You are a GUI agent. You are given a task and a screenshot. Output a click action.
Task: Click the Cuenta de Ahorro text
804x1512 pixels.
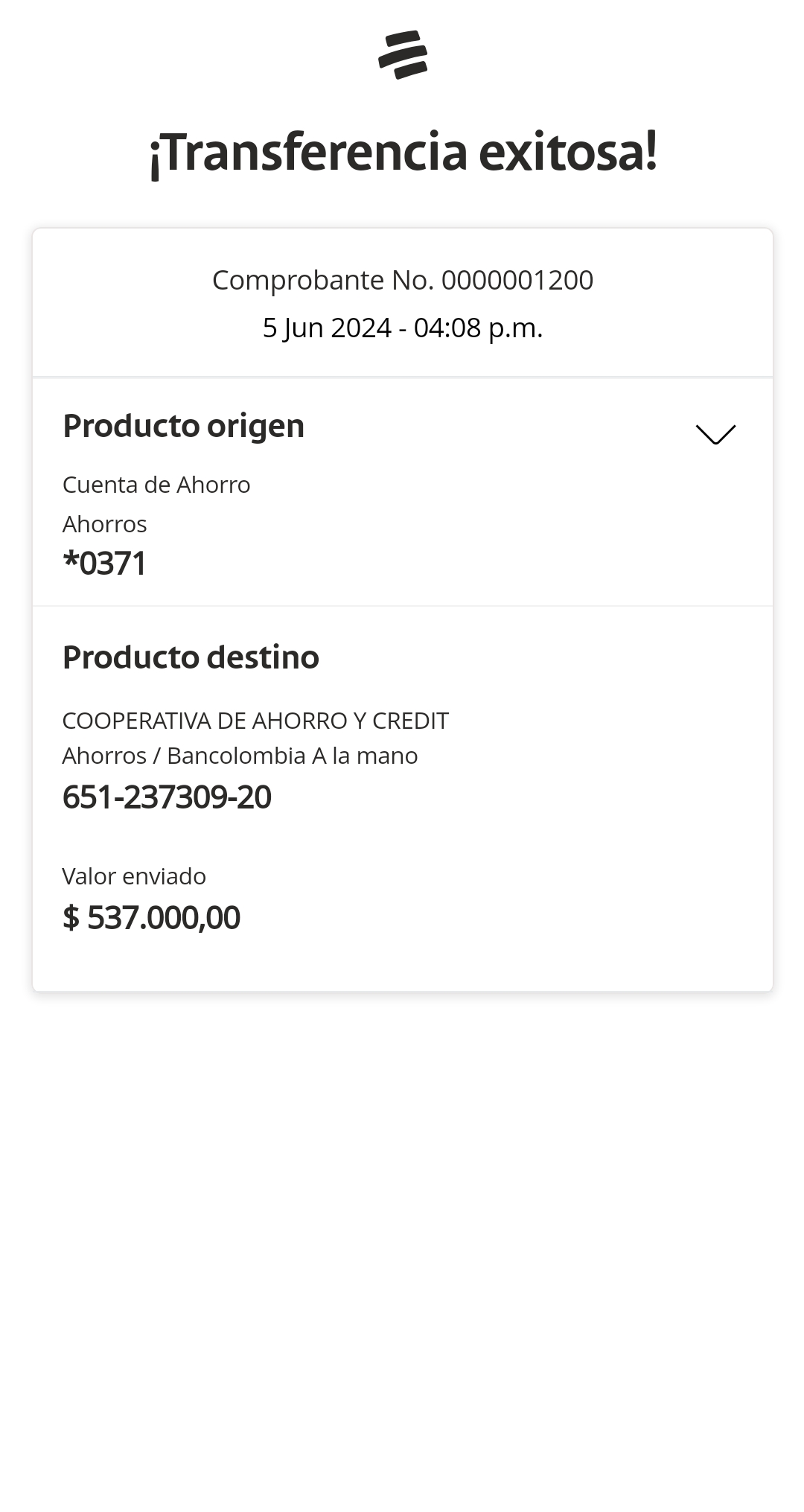156,485
